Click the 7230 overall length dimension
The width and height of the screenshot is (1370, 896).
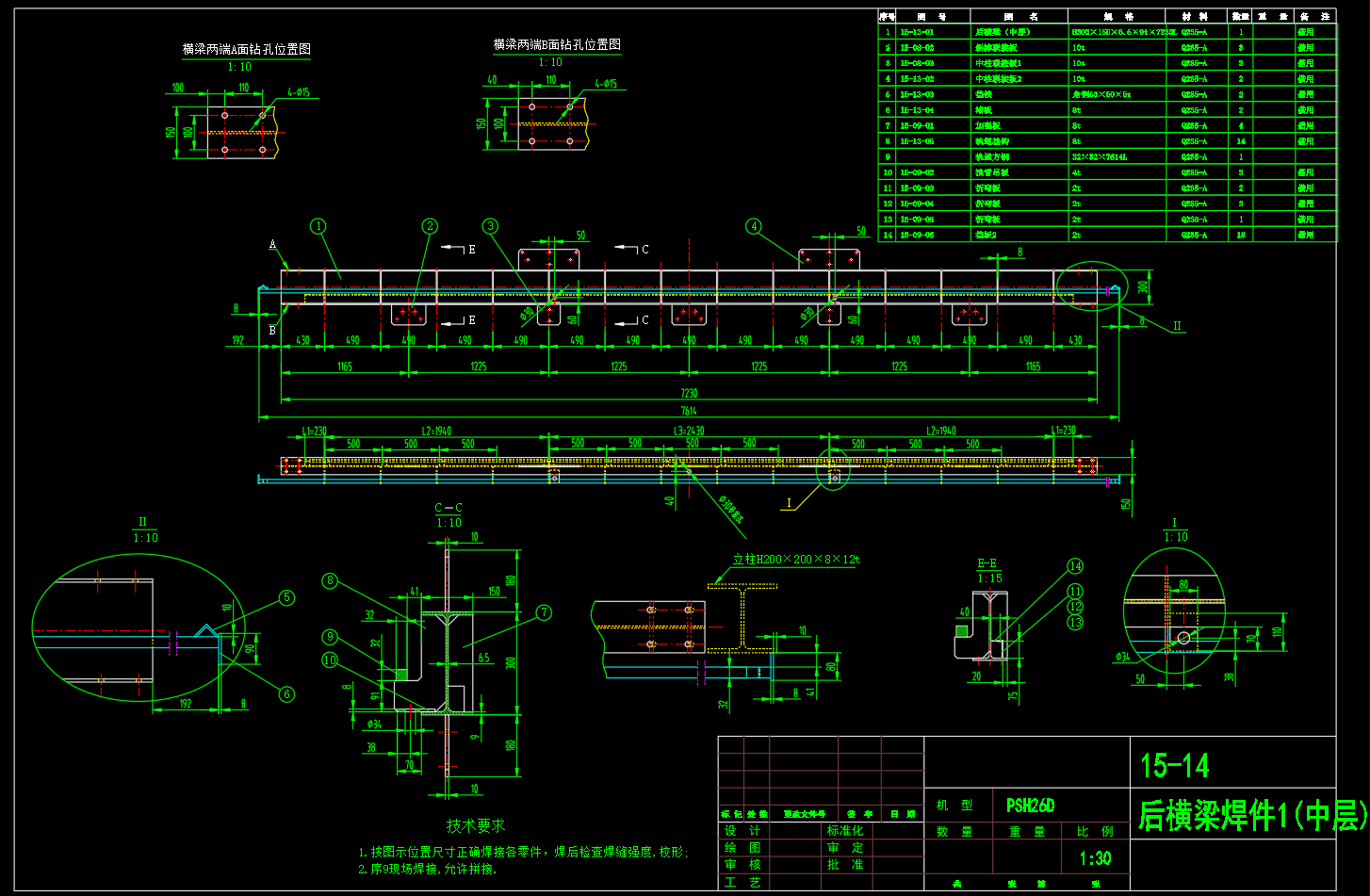(689, 393)
